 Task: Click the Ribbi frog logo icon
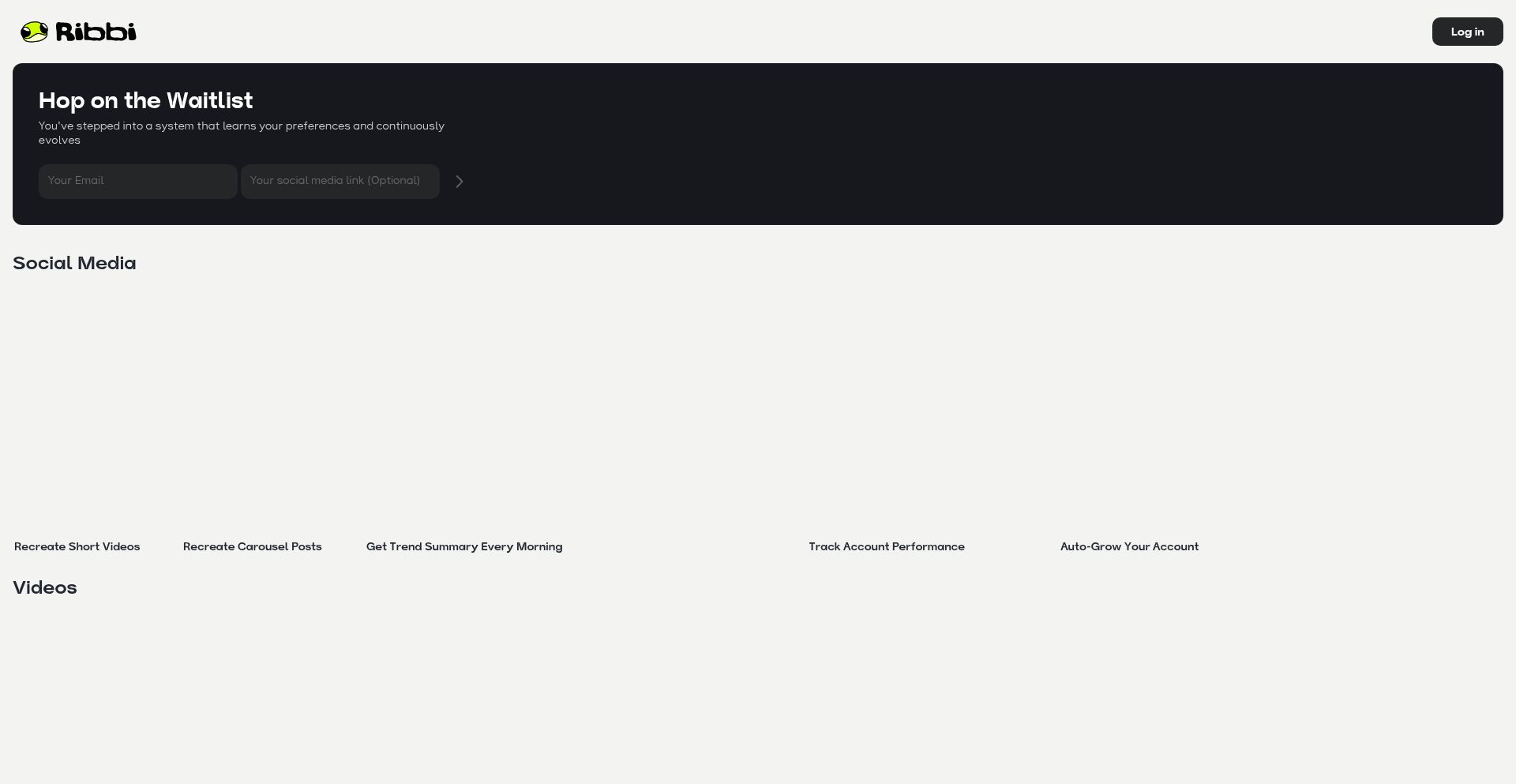[x=34, y=32]
